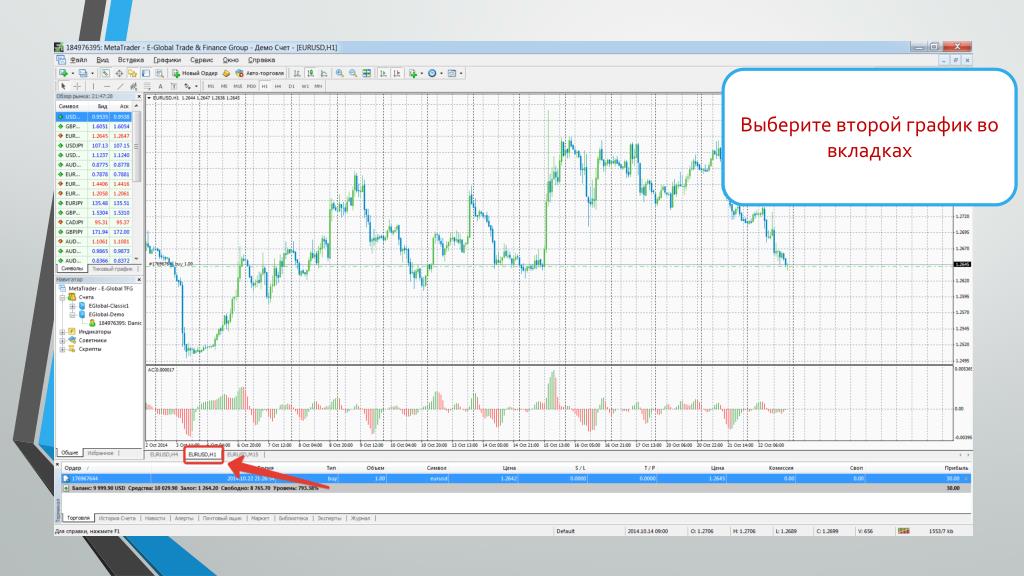Open the Новости terminal tab
The height and width of the screenshot is (576, 1024).
click(x=155, y=518)
